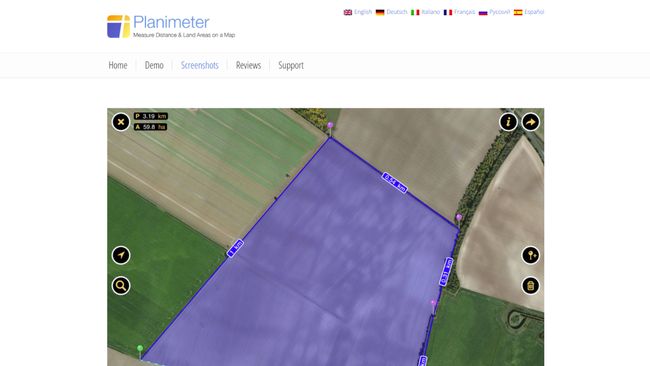Switch language to Русский
This screenshot has height=366, width=650.
(500, 12)
